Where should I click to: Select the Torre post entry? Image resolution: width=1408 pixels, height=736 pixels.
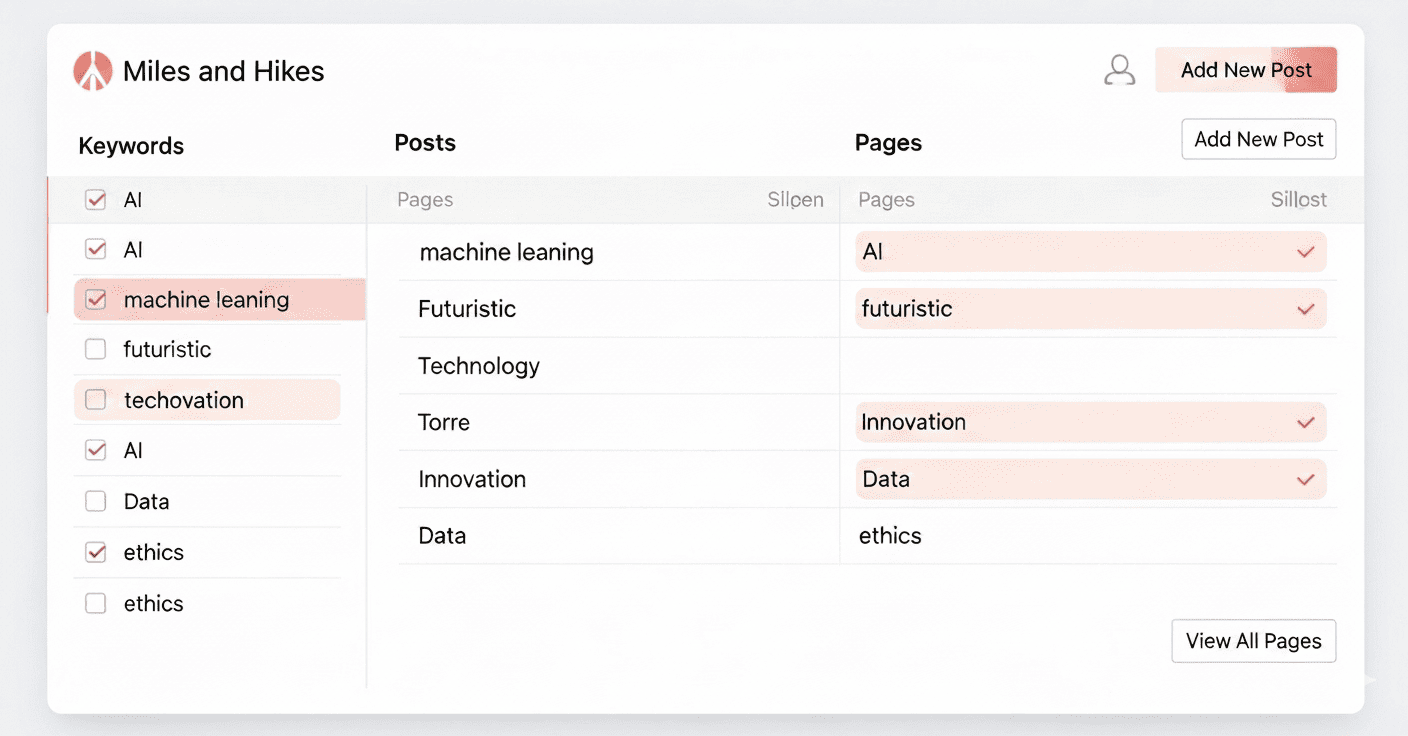point(444,422)
